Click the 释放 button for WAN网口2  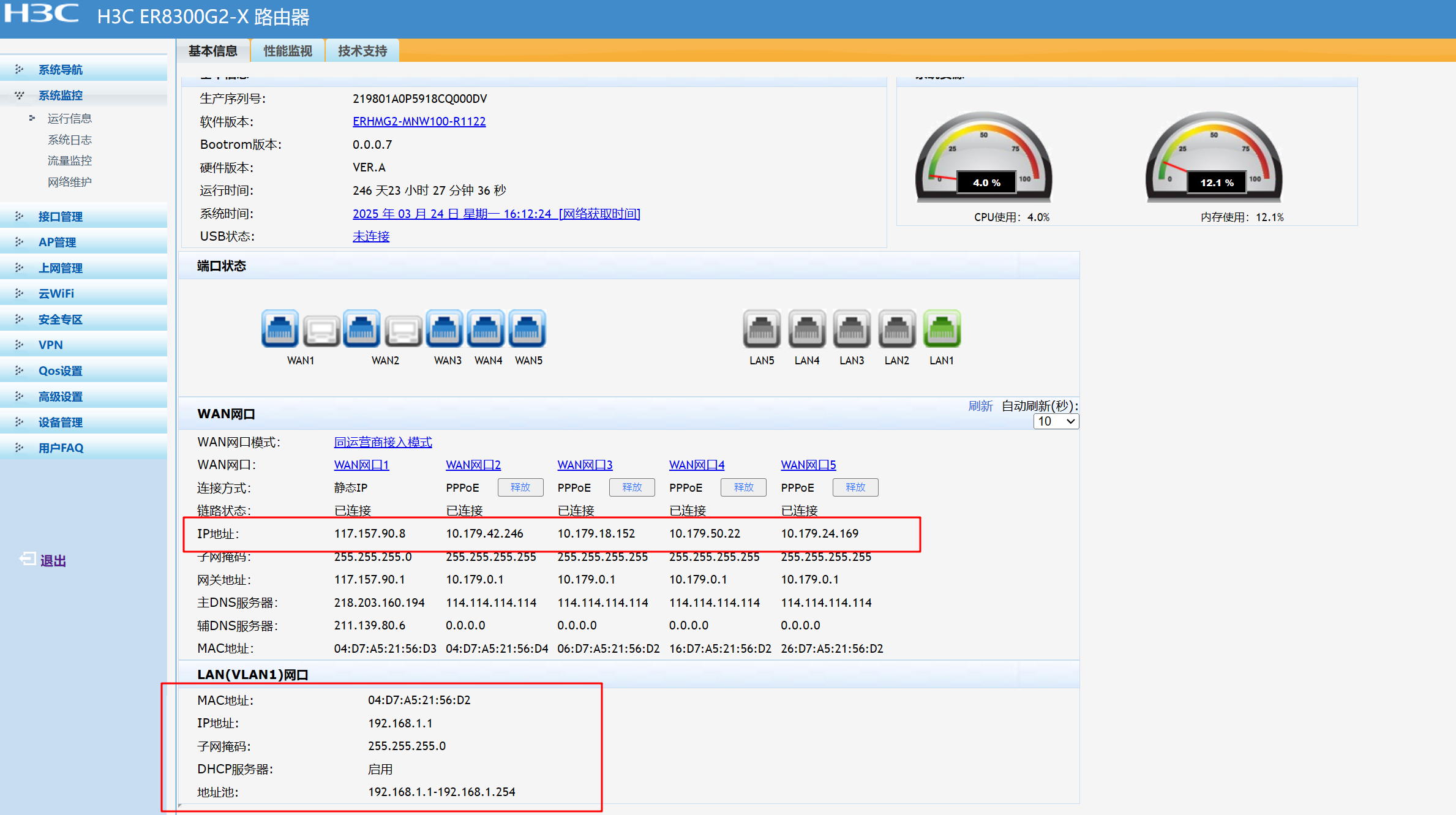[x=520, y=487]
